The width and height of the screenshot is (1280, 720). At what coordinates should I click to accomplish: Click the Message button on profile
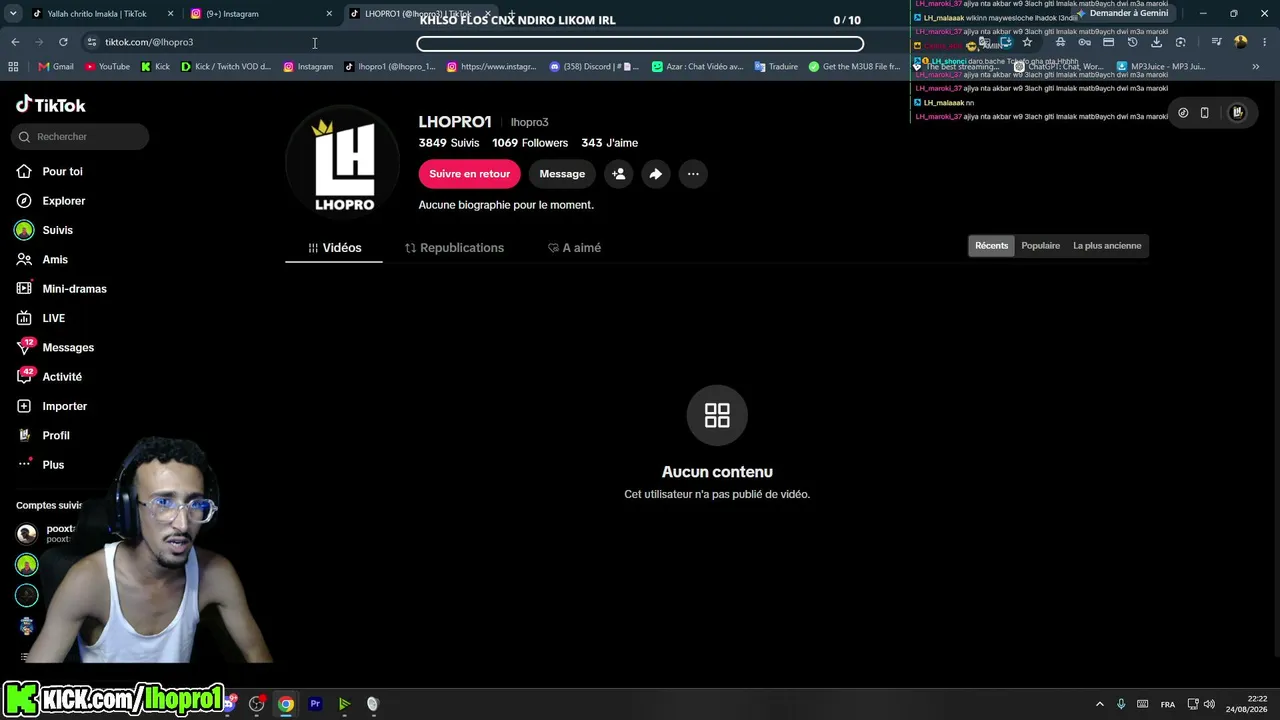click(562, 174)
